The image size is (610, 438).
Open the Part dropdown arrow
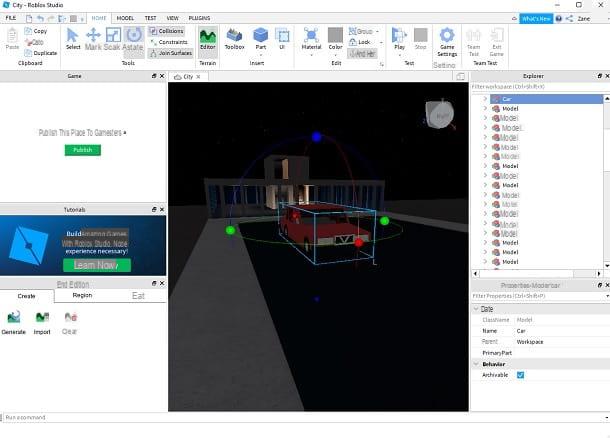click(x=260, y=55)
